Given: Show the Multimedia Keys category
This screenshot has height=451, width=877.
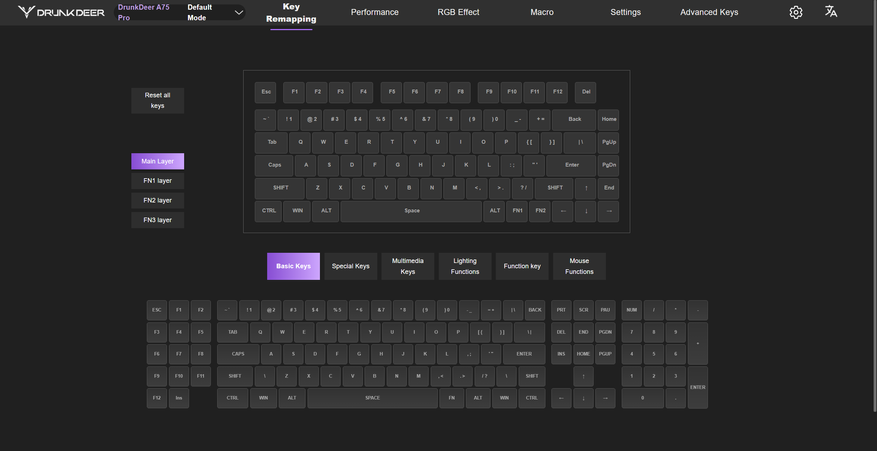Looking at the screenshot, I should 408,266.
